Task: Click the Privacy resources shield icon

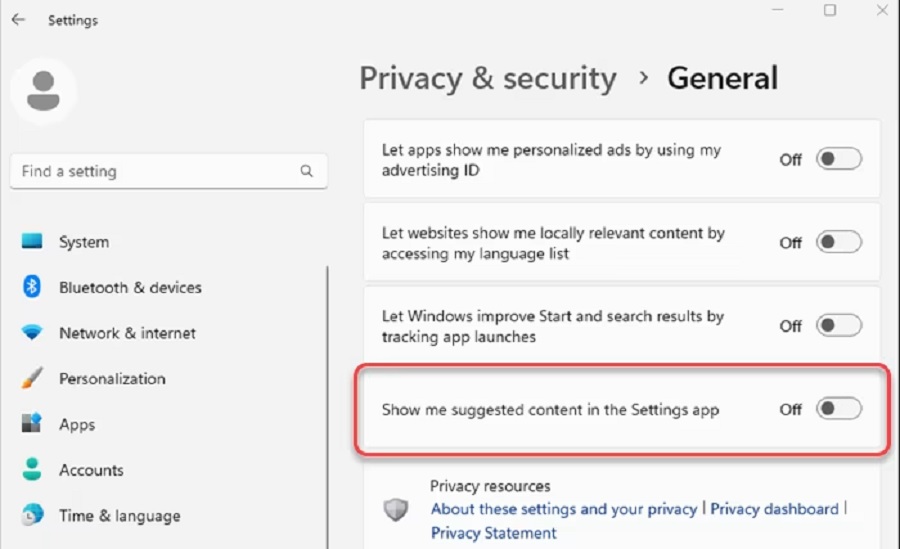Action: [x=395, y=509]
